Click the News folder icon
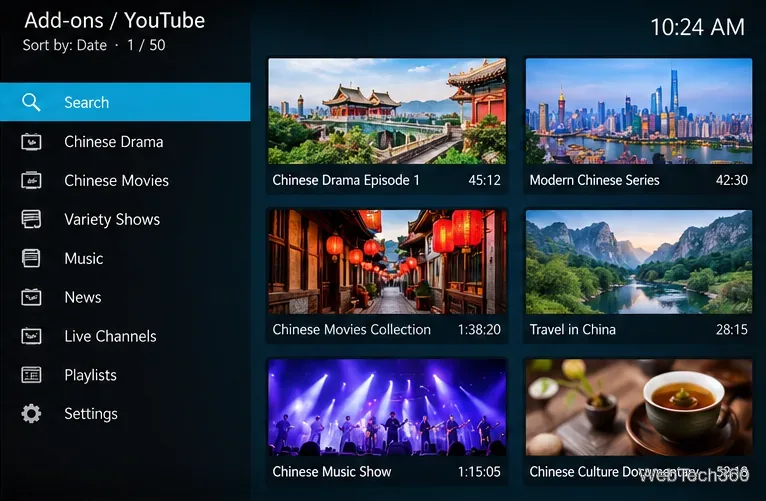The width and height of the screenshot is (766, 501). tap(31, 297)
